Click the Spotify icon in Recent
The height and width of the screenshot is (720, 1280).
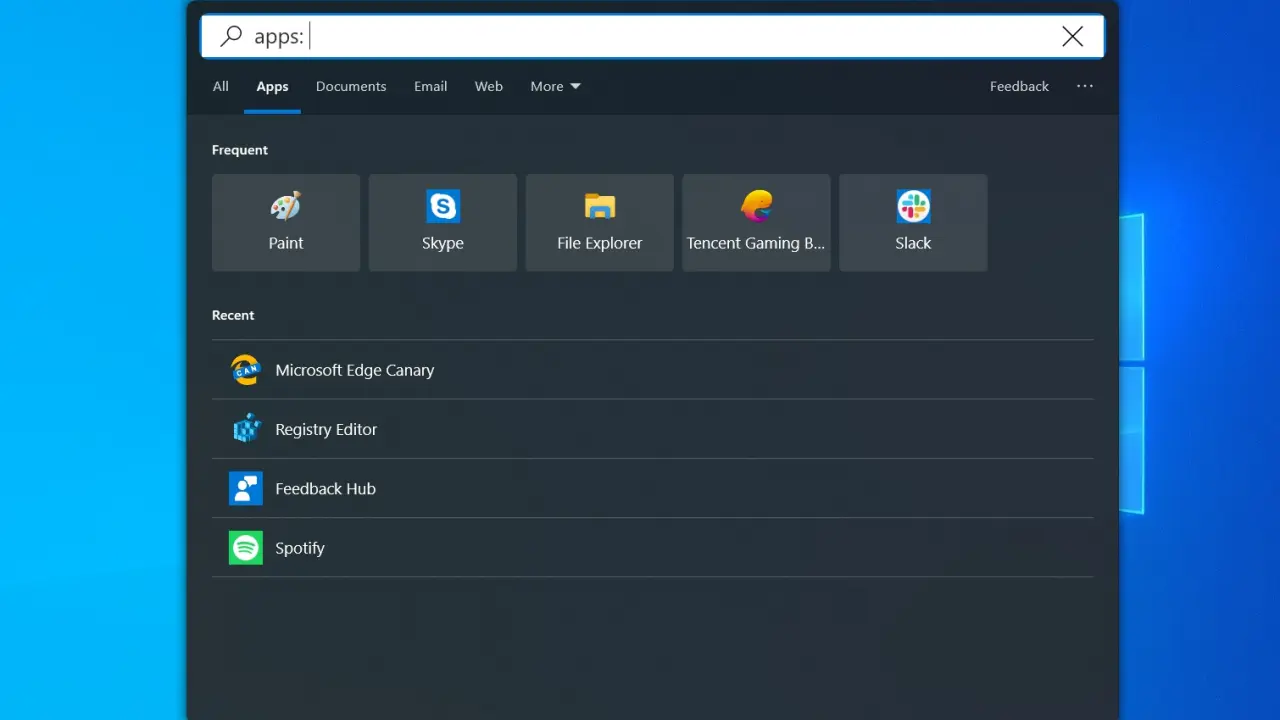(x=246, y=548)
